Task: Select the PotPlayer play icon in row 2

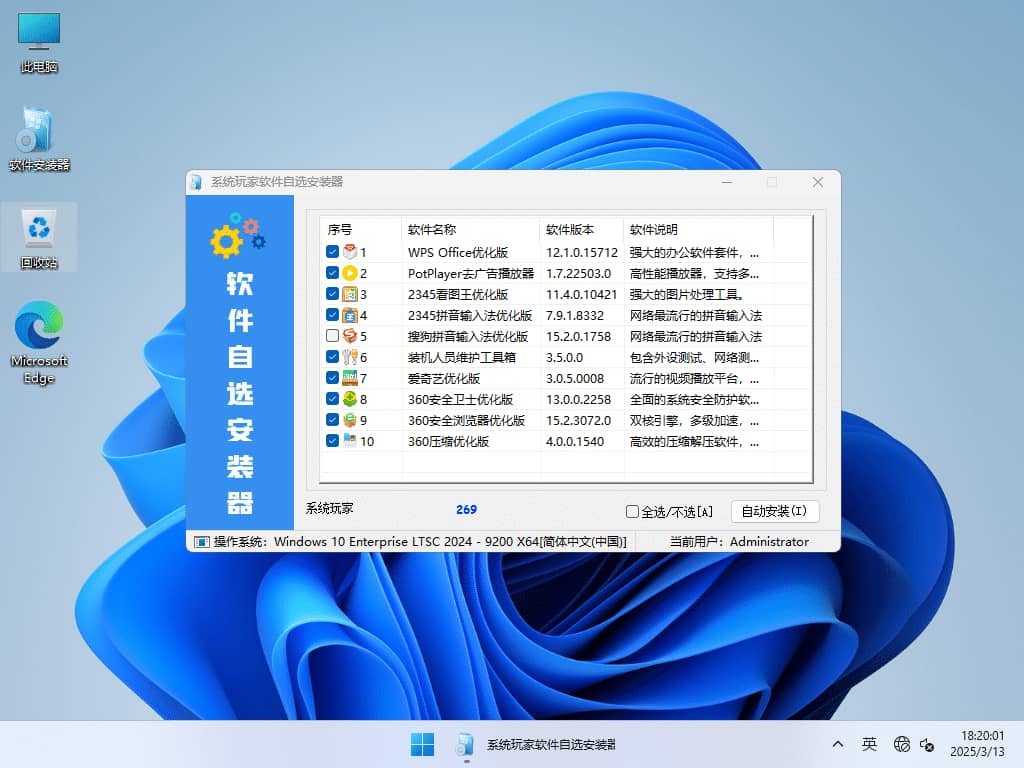Action: coord(351,273)
